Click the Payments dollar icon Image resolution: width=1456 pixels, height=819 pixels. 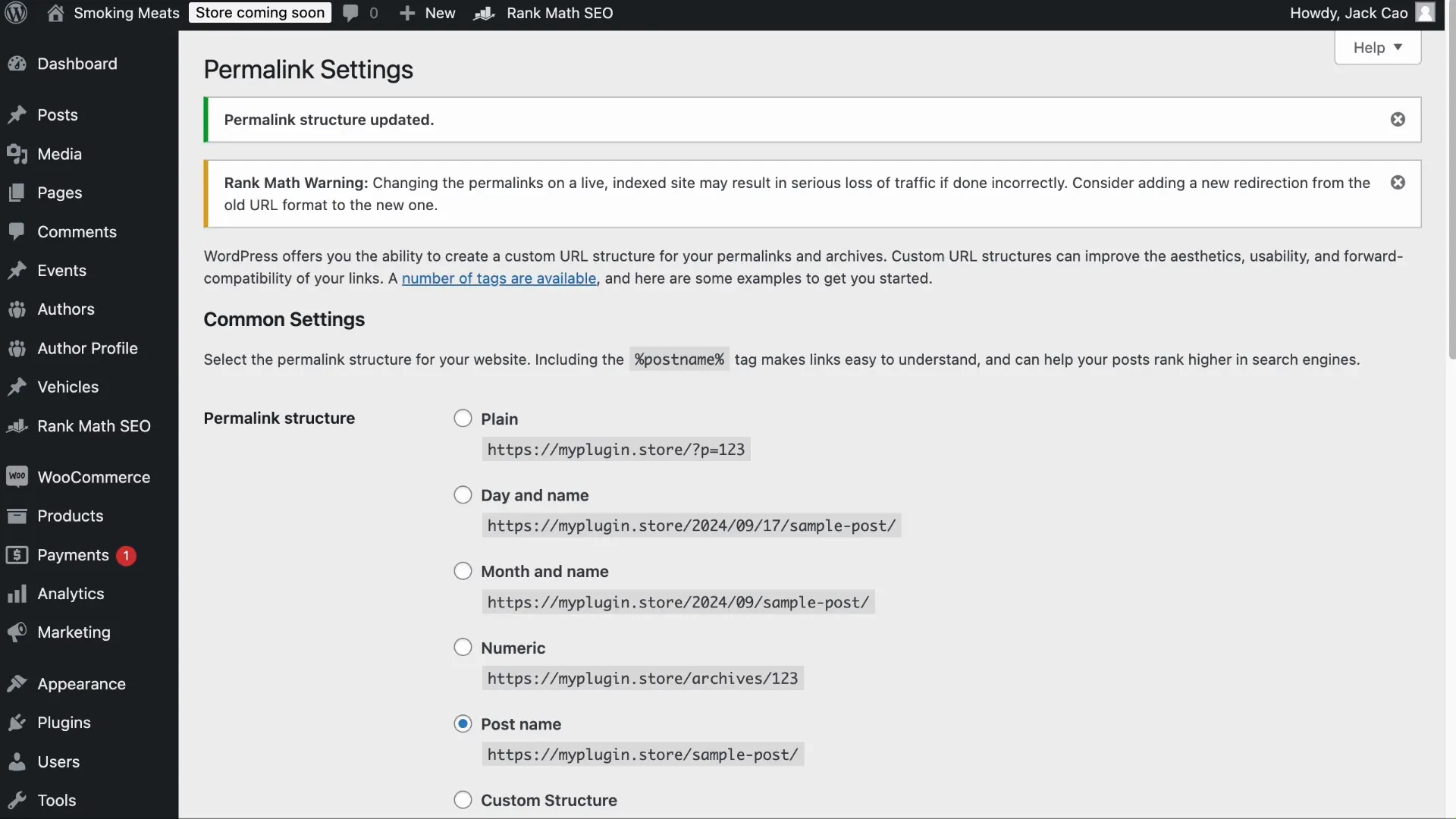click(x=17, y=555)
